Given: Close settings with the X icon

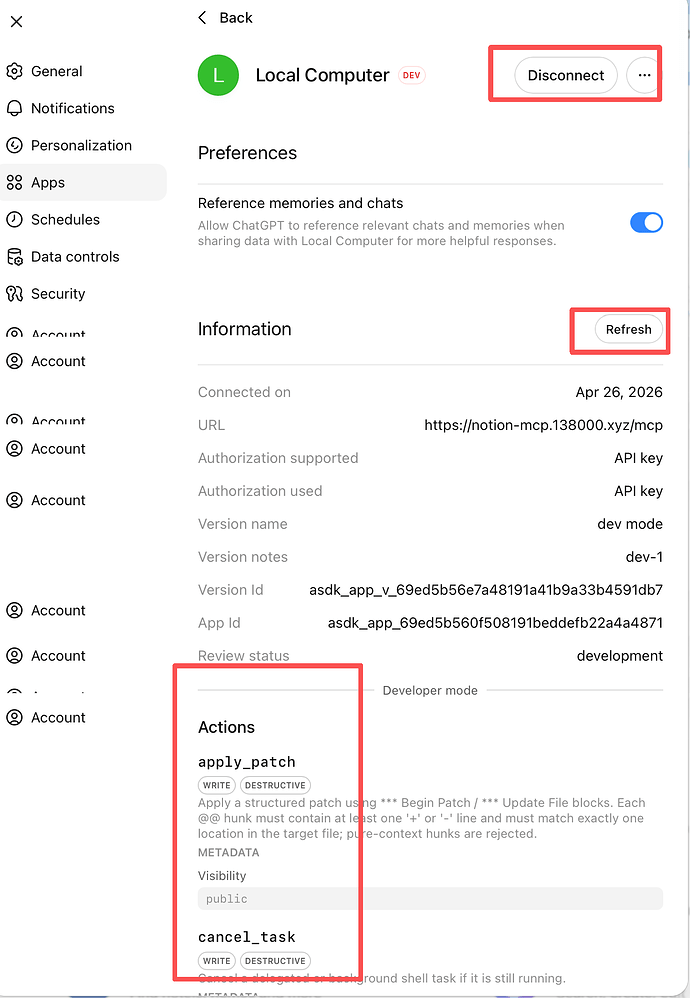Looking at the screenshot, I should [x=17, y=22].
